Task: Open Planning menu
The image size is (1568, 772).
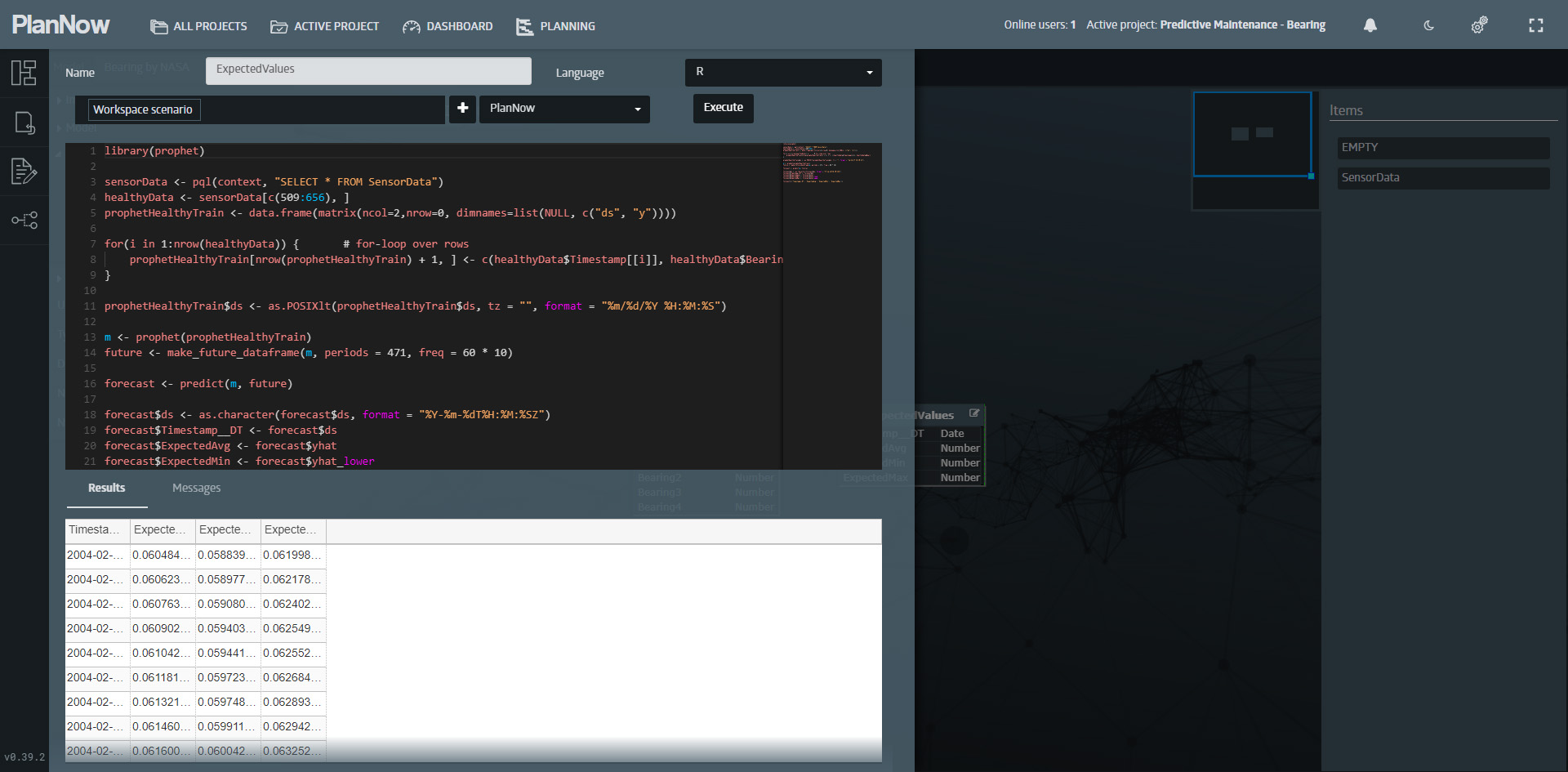Action: point(556,26)
